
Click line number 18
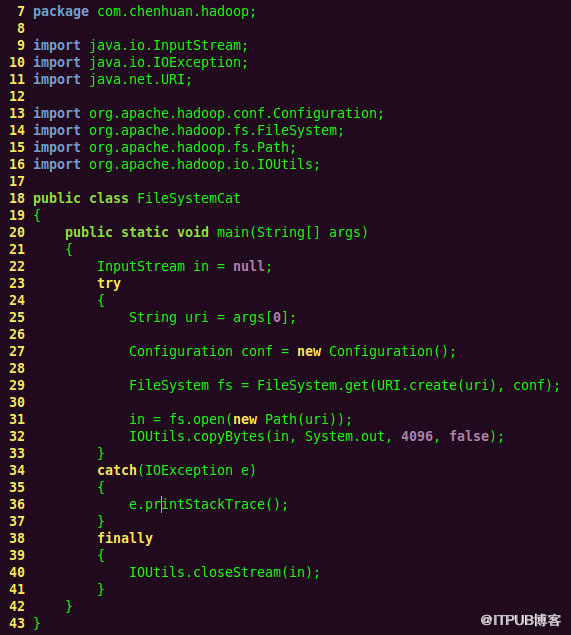point(17,198)
